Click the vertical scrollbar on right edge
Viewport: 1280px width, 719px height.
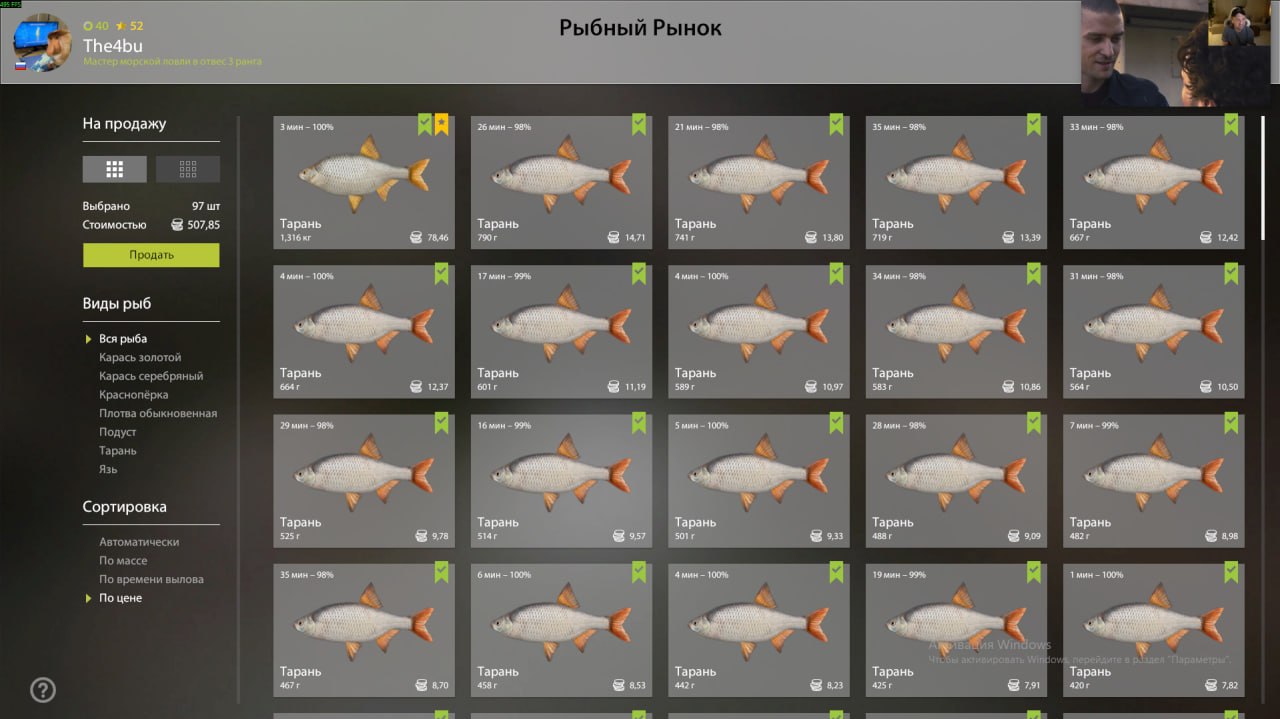1264,180
